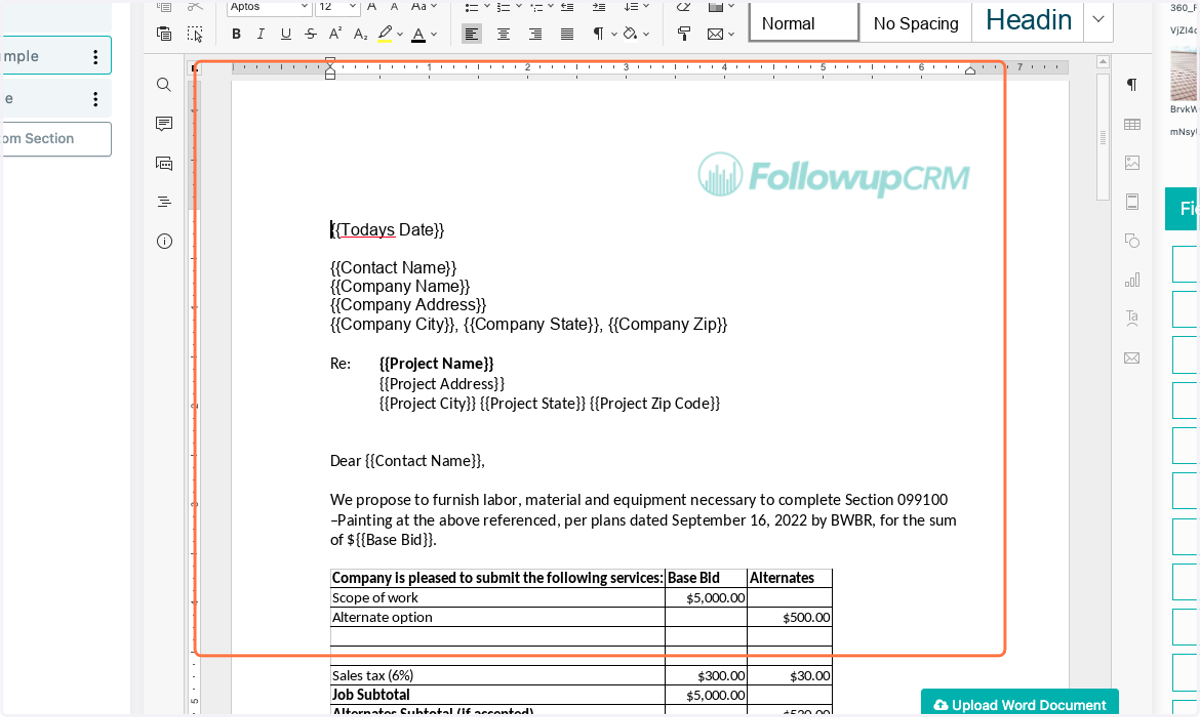This screenshot has width=1200, height=717.
Task: Click the 'Sales tax (6%)' table cell
Action: tap(498, 676)
